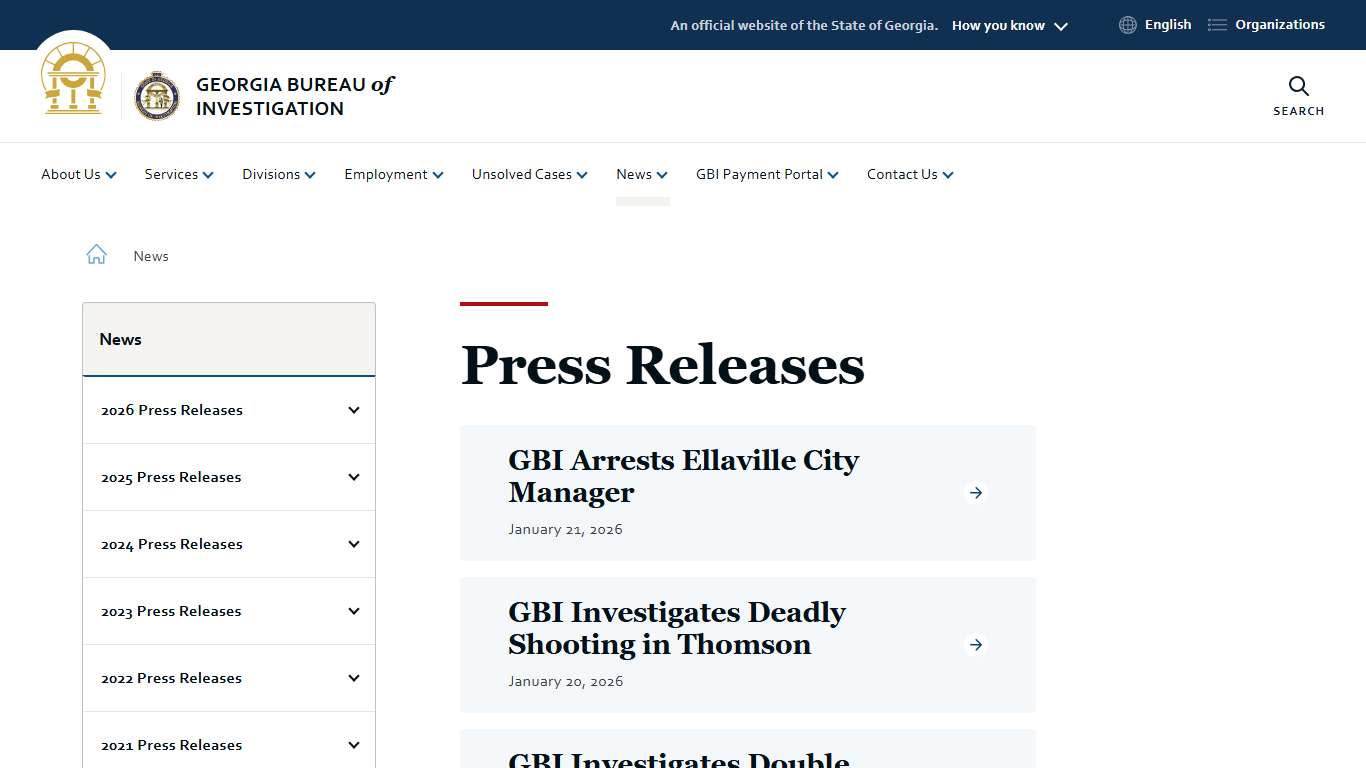The image size is (1366, 768).
Task: Open the Services dropdown
Action: (178, 174)
